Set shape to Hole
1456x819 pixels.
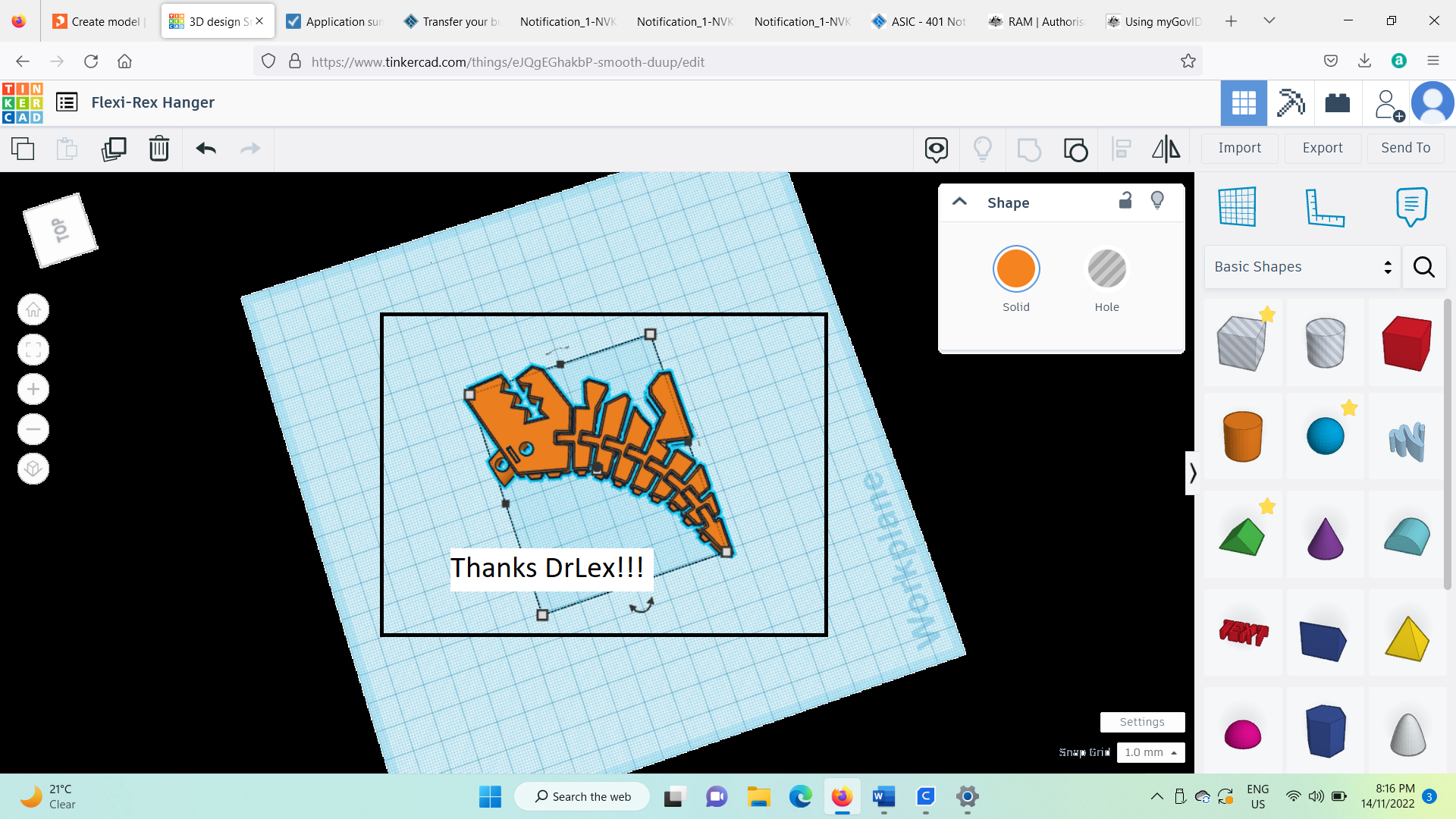click(1107, 269)
